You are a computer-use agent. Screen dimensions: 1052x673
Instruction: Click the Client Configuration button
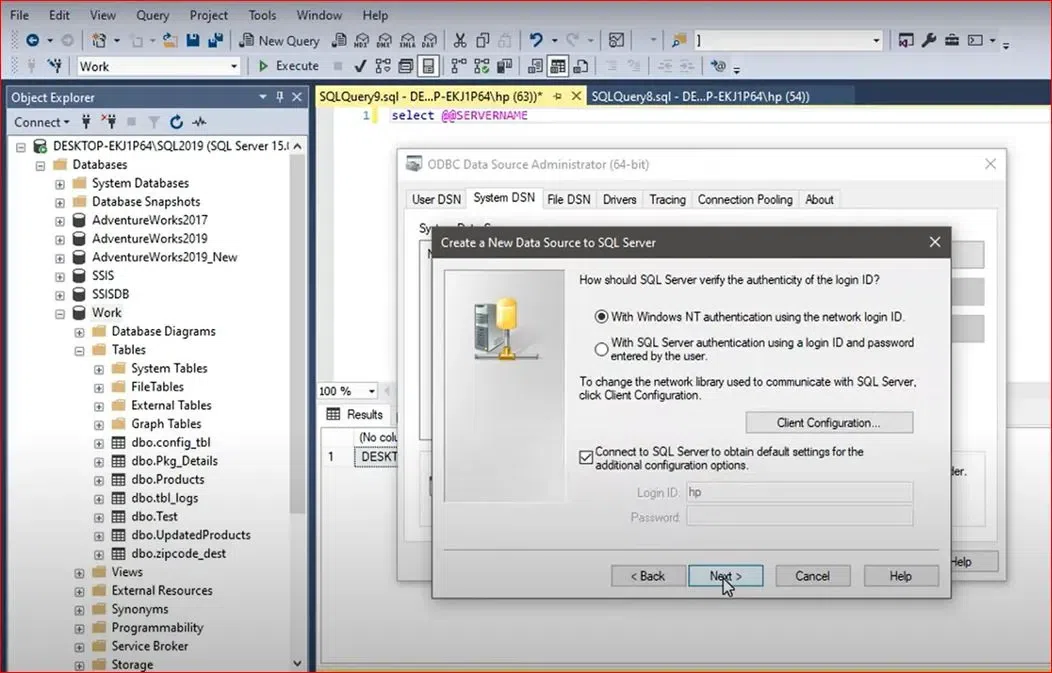(828, 423)
